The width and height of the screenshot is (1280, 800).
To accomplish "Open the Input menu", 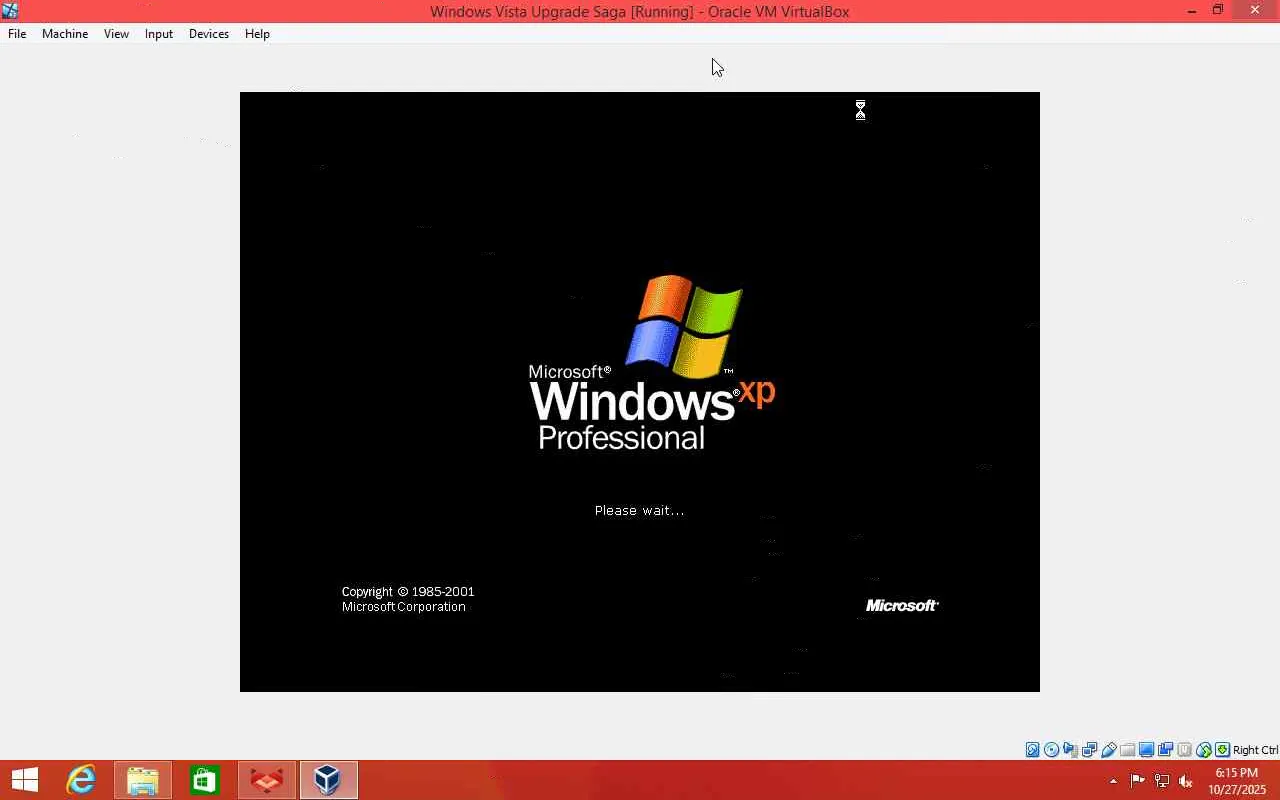I will click(x=159, y=34).
